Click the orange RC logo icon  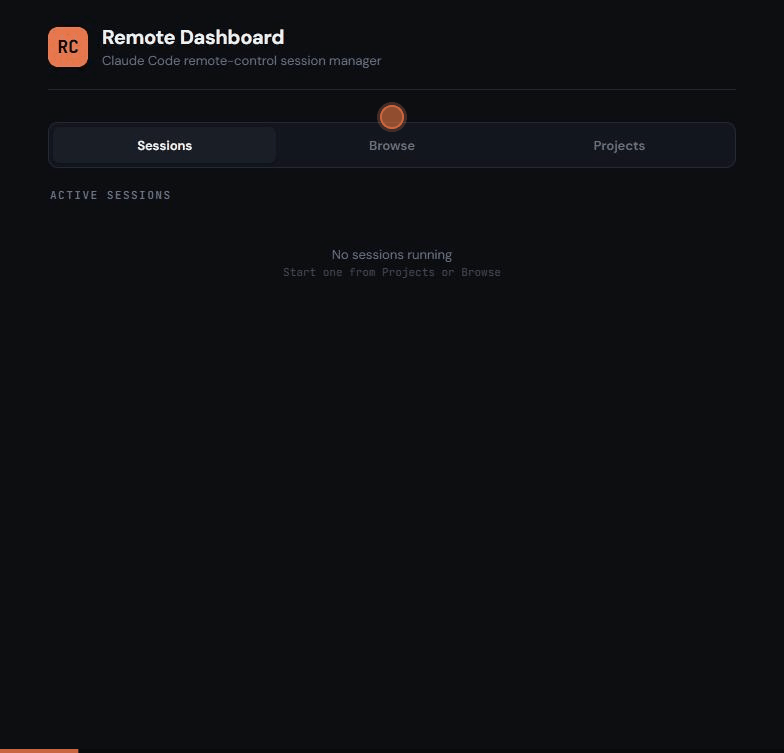pos(68,47)
